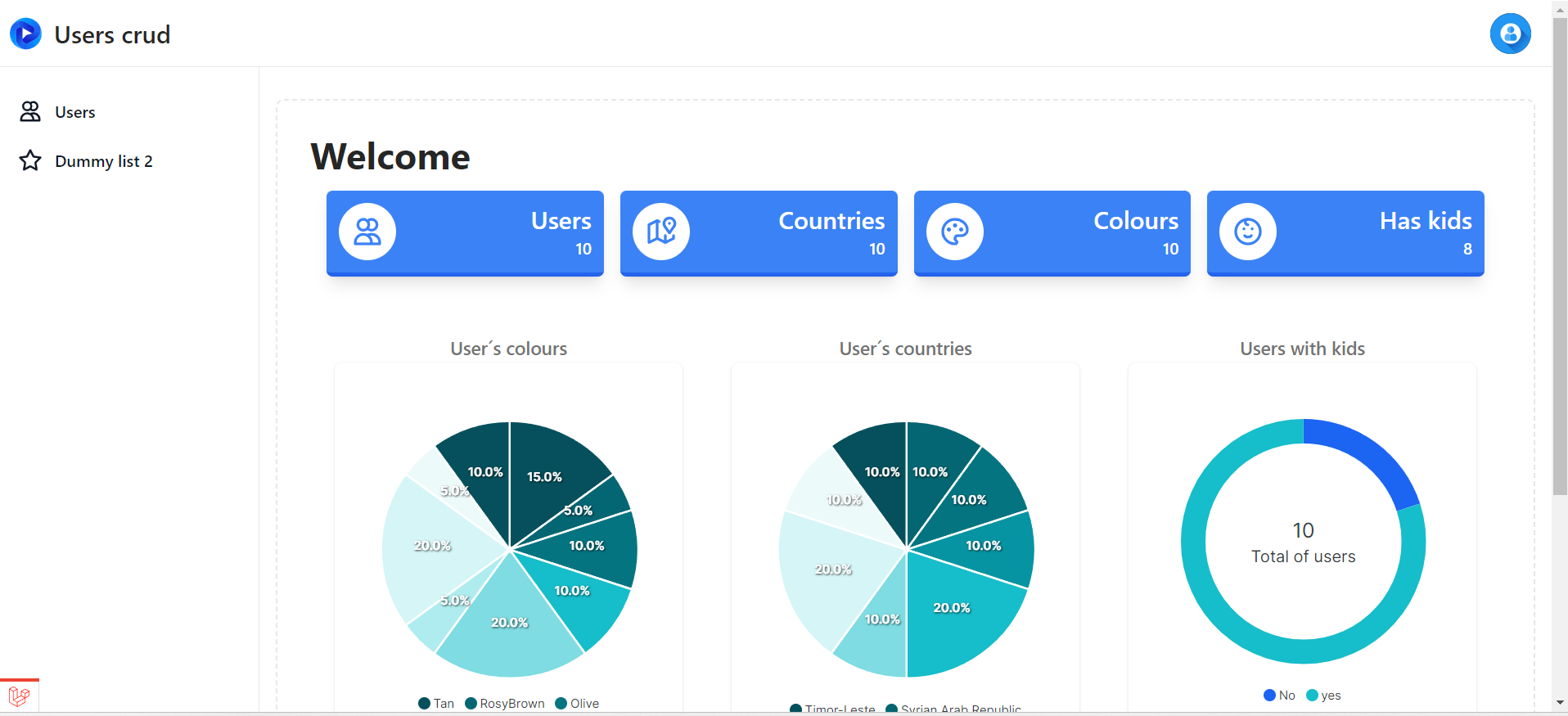Screen dimensions: 1568x716
Task: Open the user profile avatar menu
Action: tap(1510, 34)
